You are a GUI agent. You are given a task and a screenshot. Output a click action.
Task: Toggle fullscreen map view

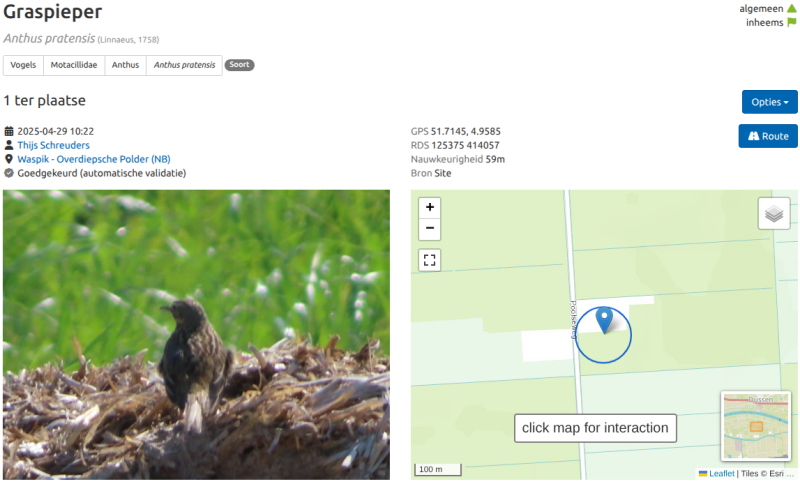click(x=430, y=260)
